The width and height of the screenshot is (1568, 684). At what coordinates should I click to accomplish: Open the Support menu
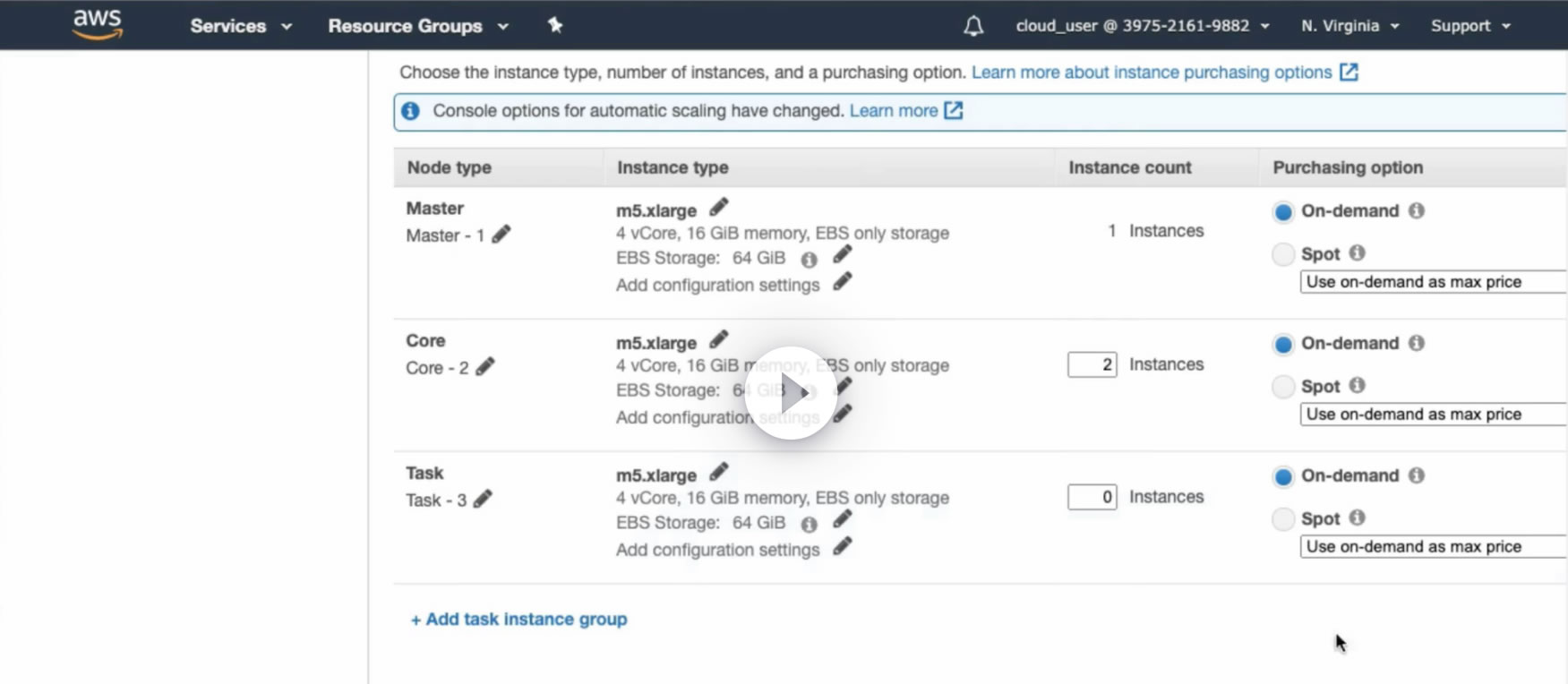point(1470,26)
